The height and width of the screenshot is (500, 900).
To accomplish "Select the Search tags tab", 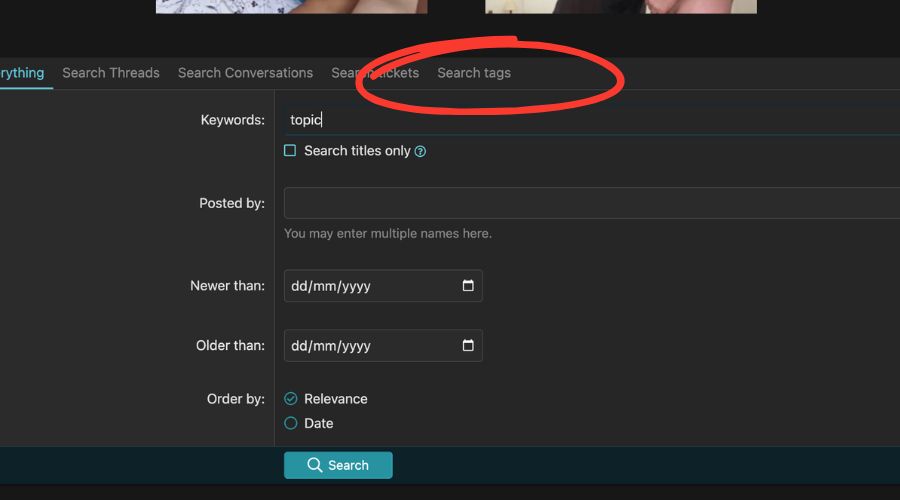I will pos(474,73).
